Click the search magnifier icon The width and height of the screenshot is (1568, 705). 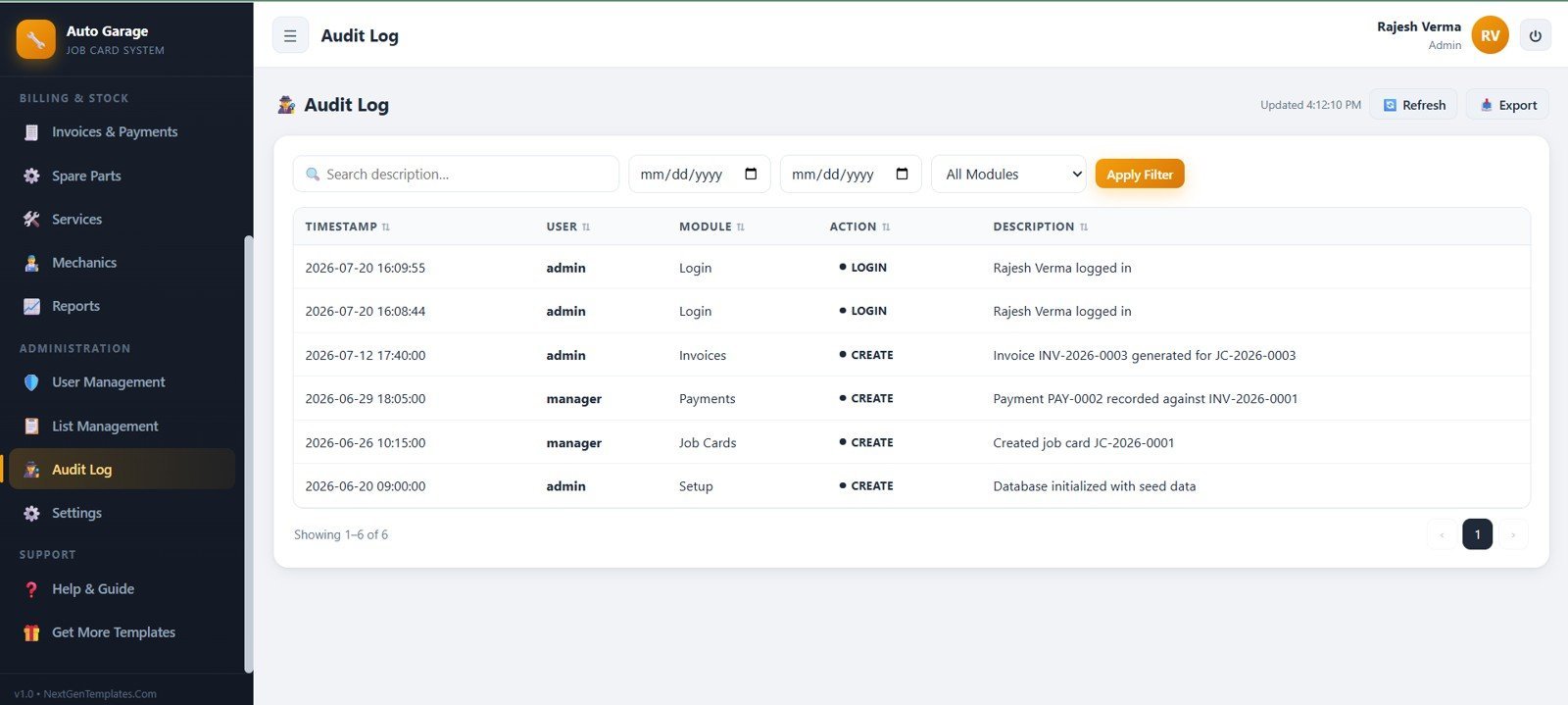[x=313, y=175]
